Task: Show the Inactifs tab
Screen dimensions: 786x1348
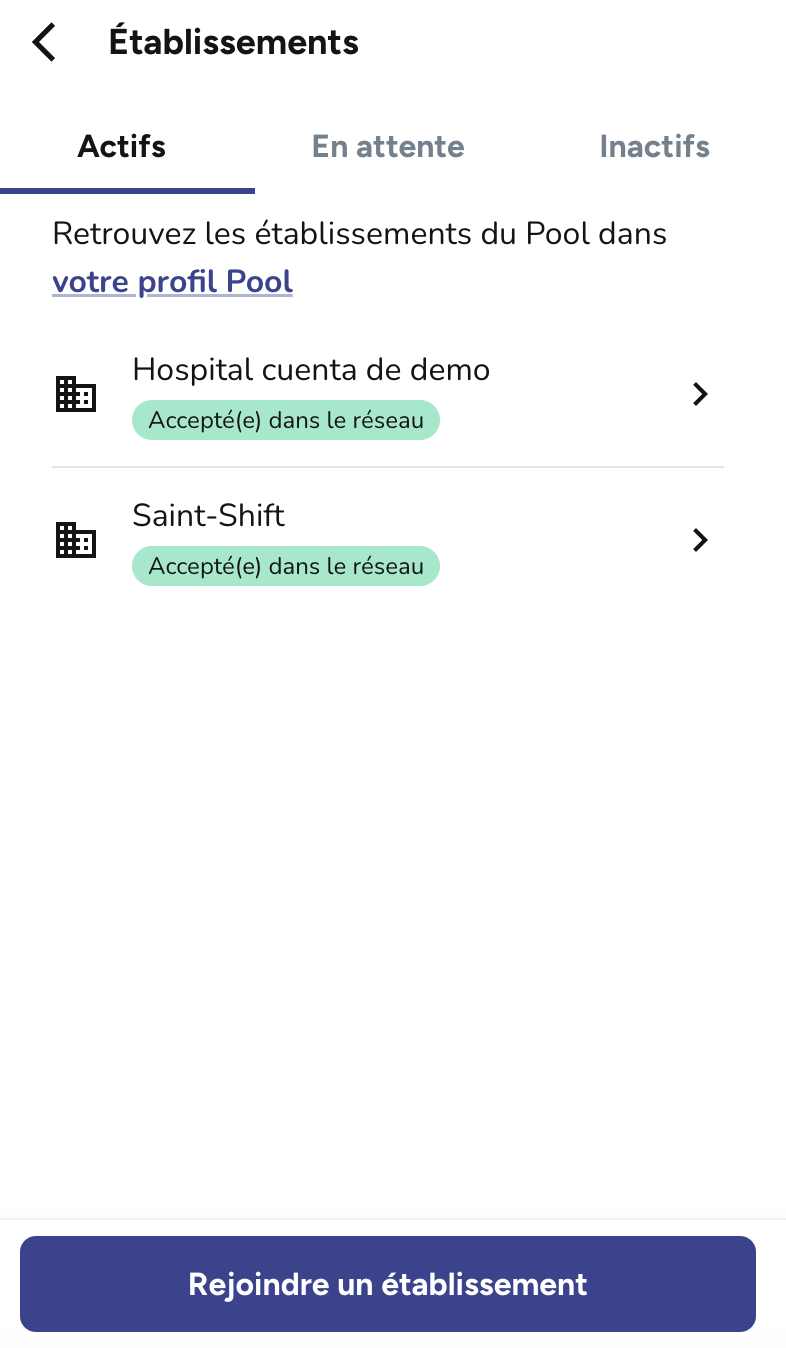Action: pyautogui.click(x=654, y=147)
